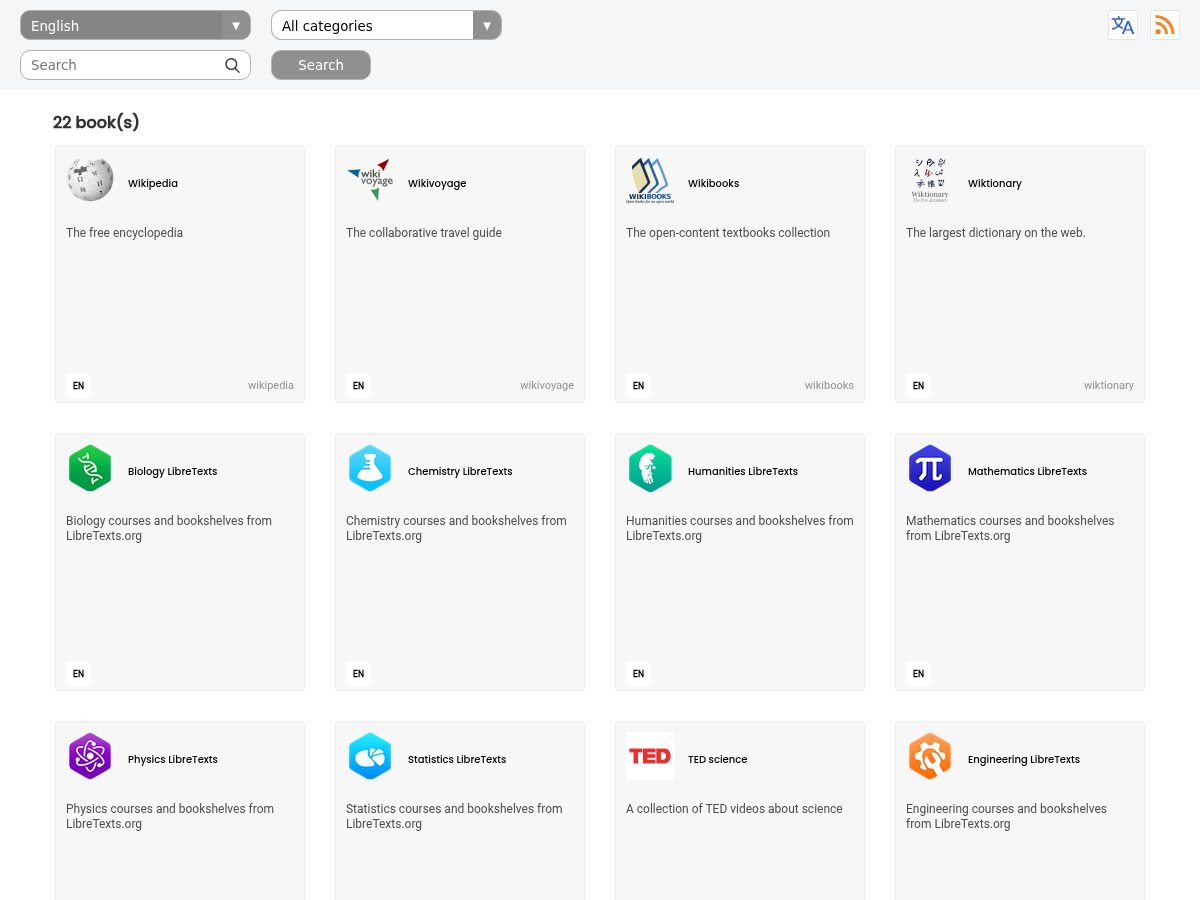Open the Engineering LibreTexts title
This screenshot has width=1200, height=900.
[1024, 760]
